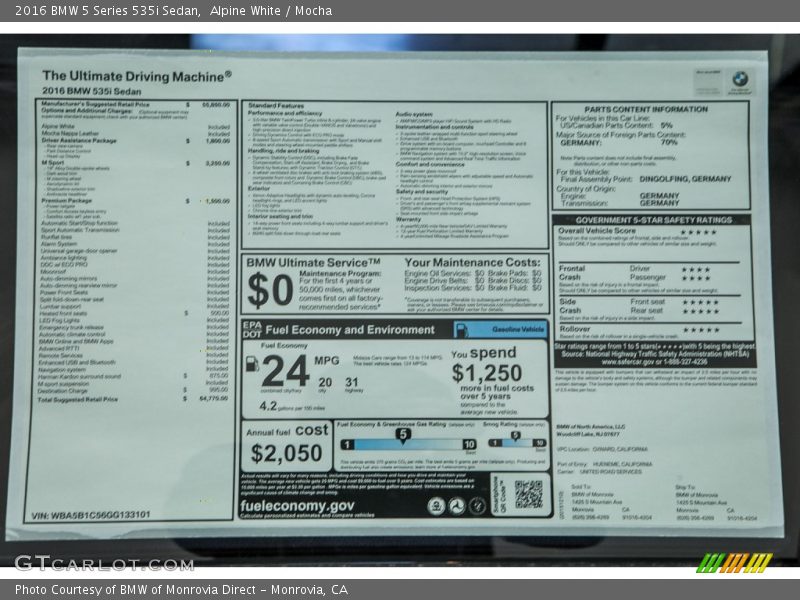Click the 'Photo Courtesy of BMW of Monrovia Direct' caption
800x600 pixels.
click(x=139, y=590)
